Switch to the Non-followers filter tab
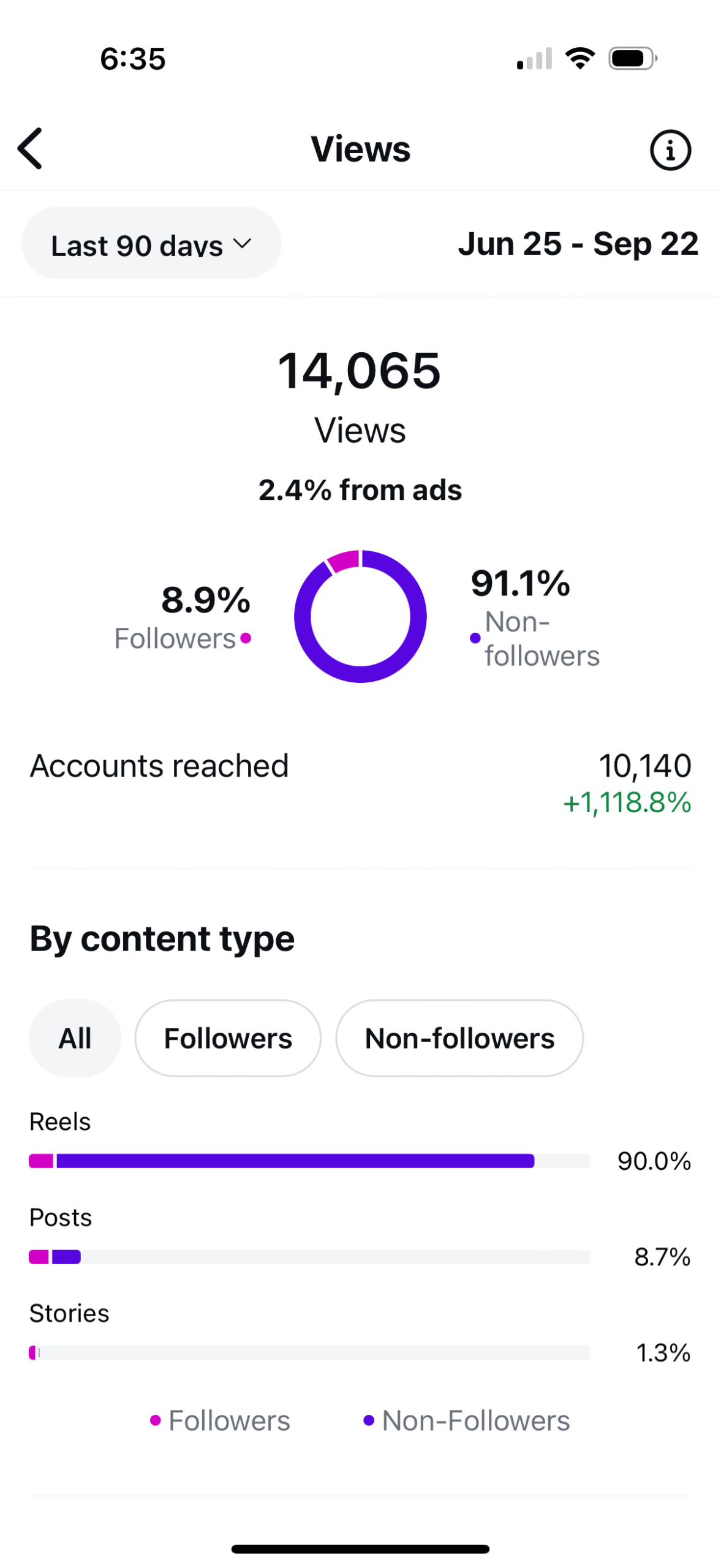Image resolution: width=721 pixels, height=1568 pixels. click(x=459, y=1038)
